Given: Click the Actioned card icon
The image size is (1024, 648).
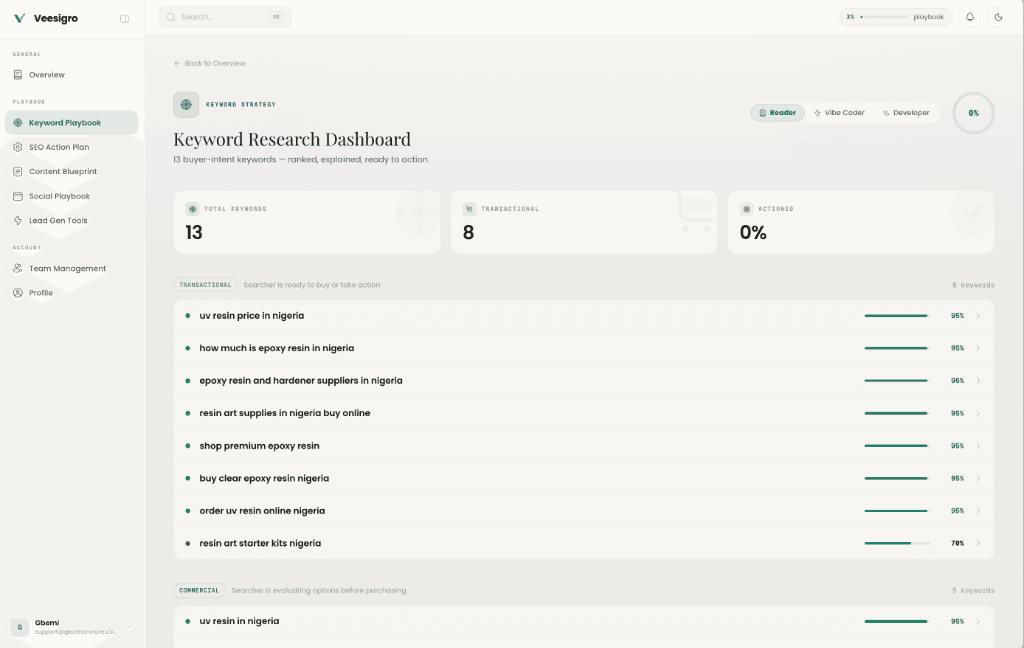Looking at the screenshot, I should pos(746,209).
